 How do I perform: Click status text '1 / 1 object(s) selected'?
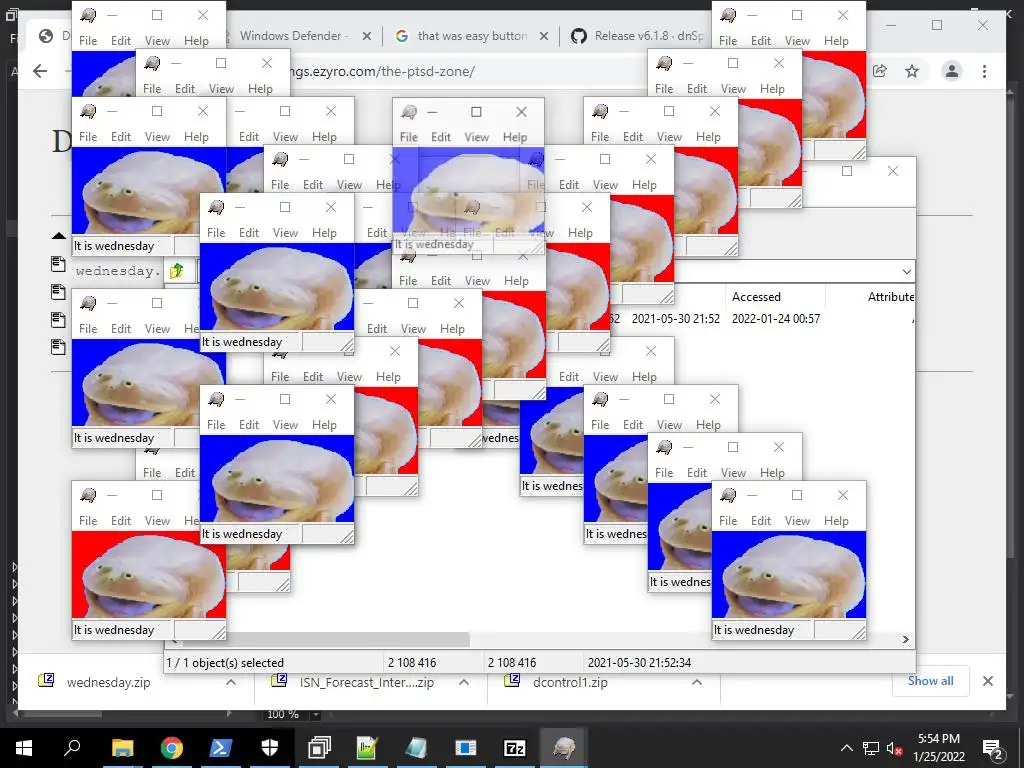(x=225, y=662)
